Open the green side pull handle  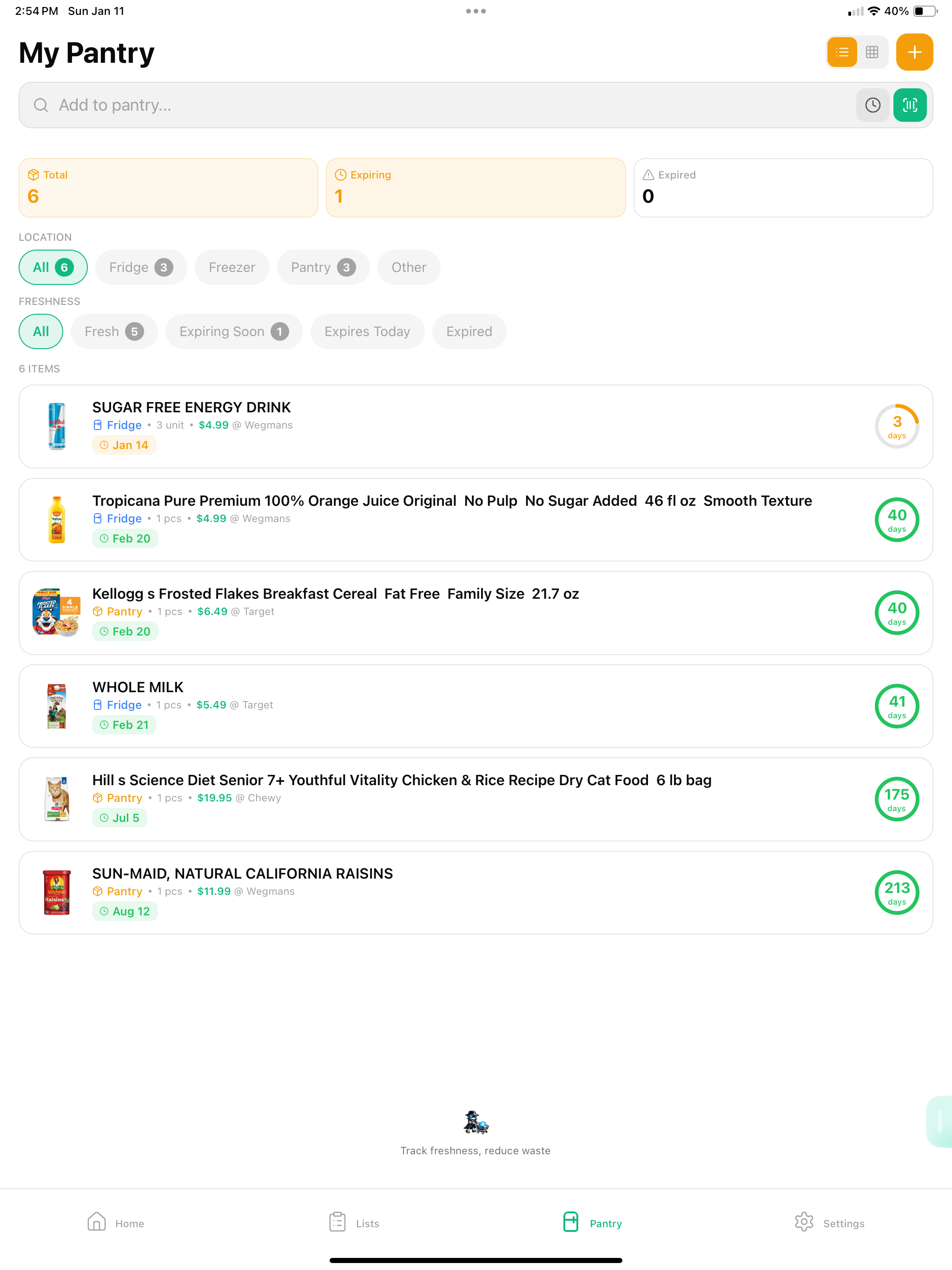pyautogui.click(x=939, y=1121)
